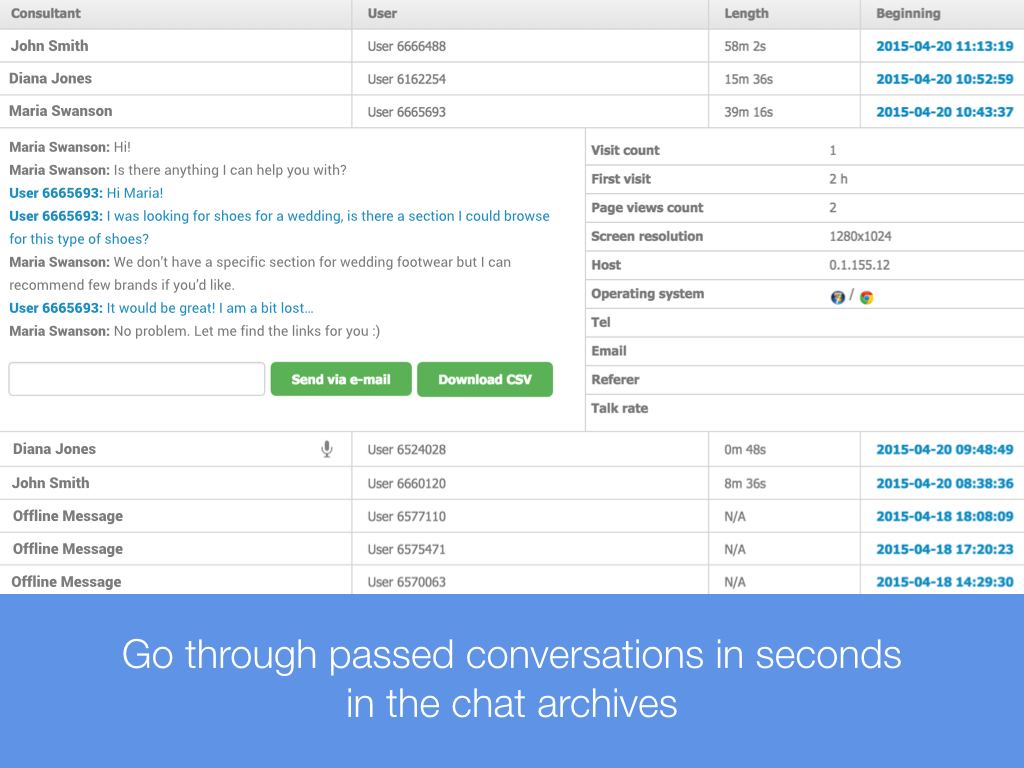Screen dimensions: 1024x768
Task: Open the 2015-04-18 14:29:30 timestamp link
Action: point(944,582)
